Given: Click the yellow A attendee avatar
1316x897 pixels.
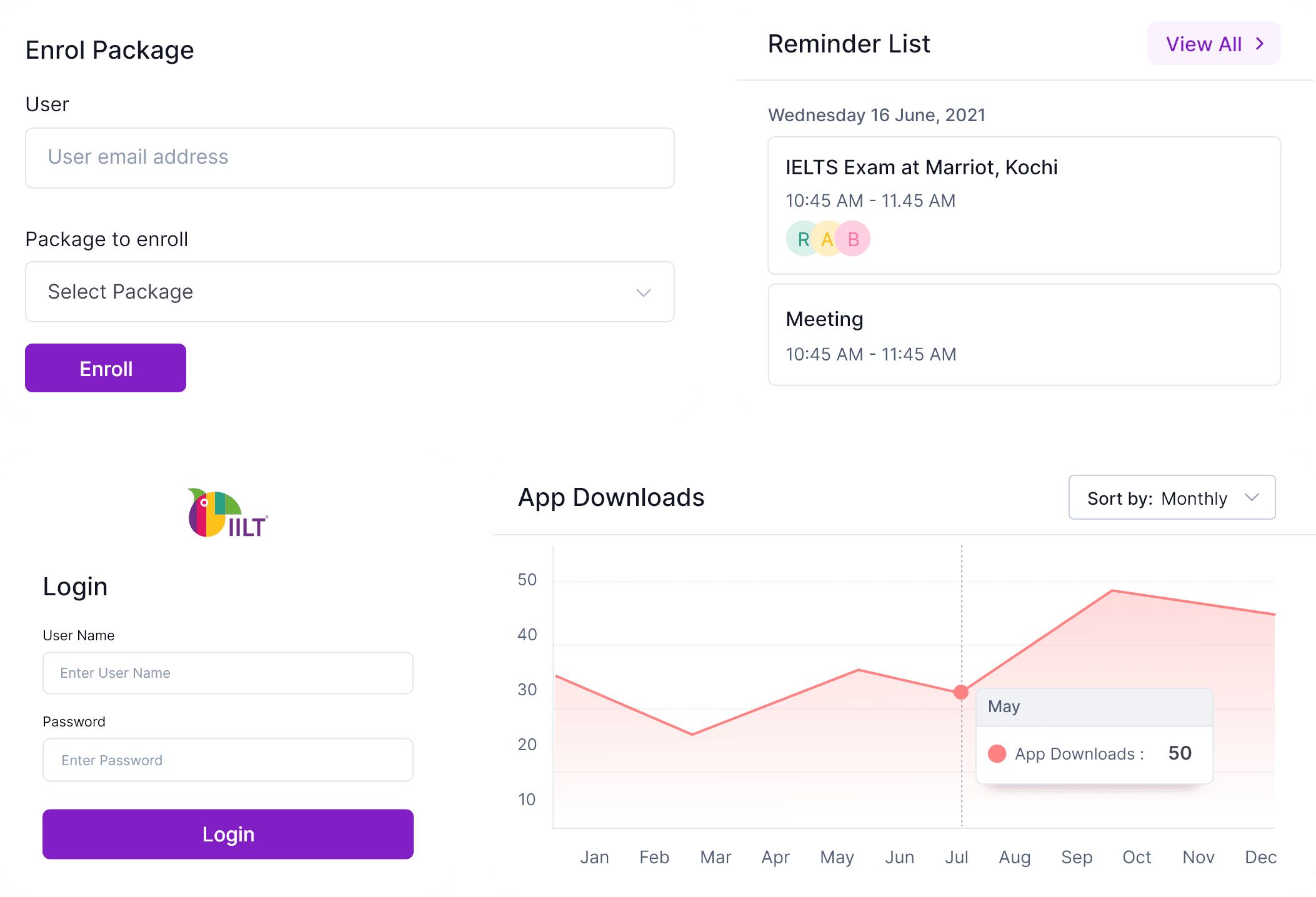Looking at the screenshot, I should click(827, 239).
